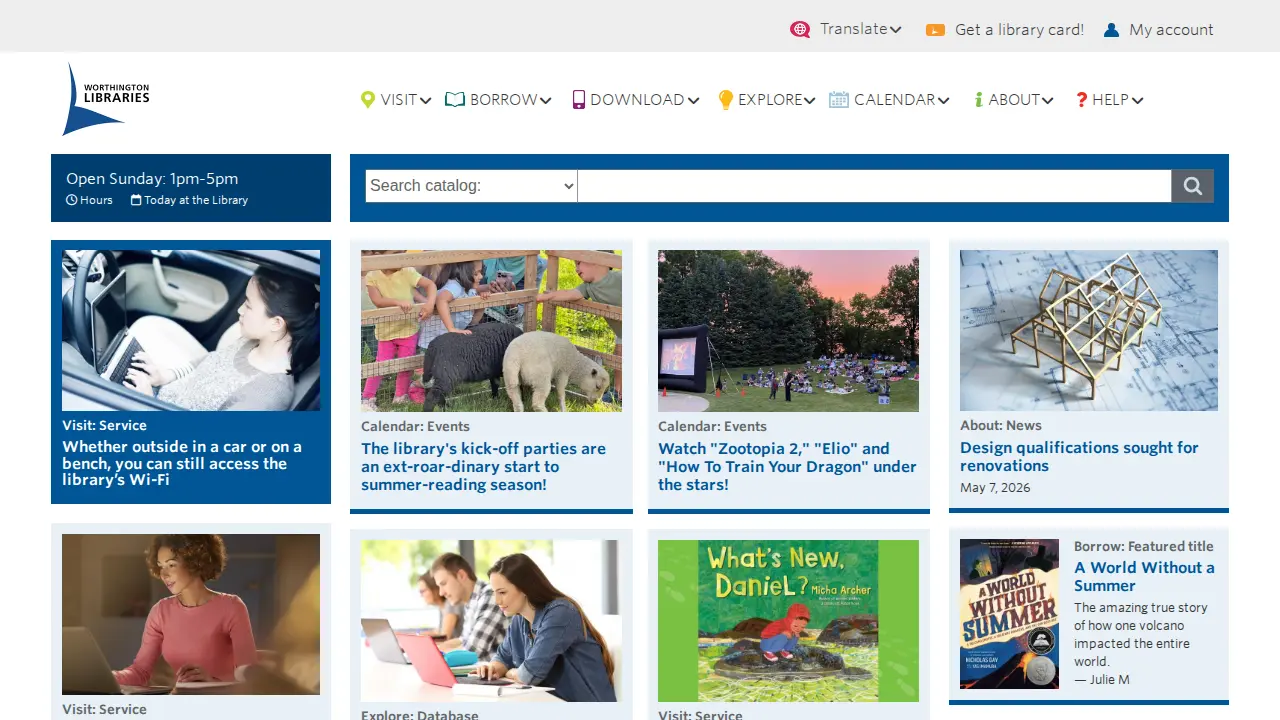Open the ABOUT menu
The image size is (1280, 720).
click(1014, 100)
